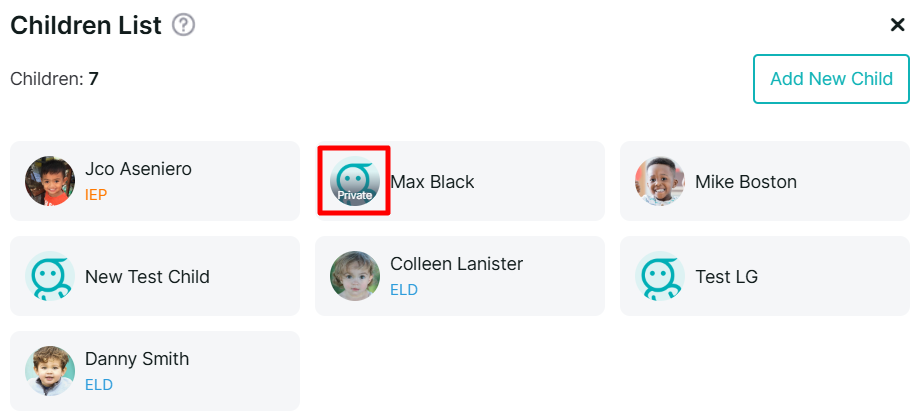Click the ELD tag under Colleen Lanister
The image size is (921, 413).
(x=404, y=290)
